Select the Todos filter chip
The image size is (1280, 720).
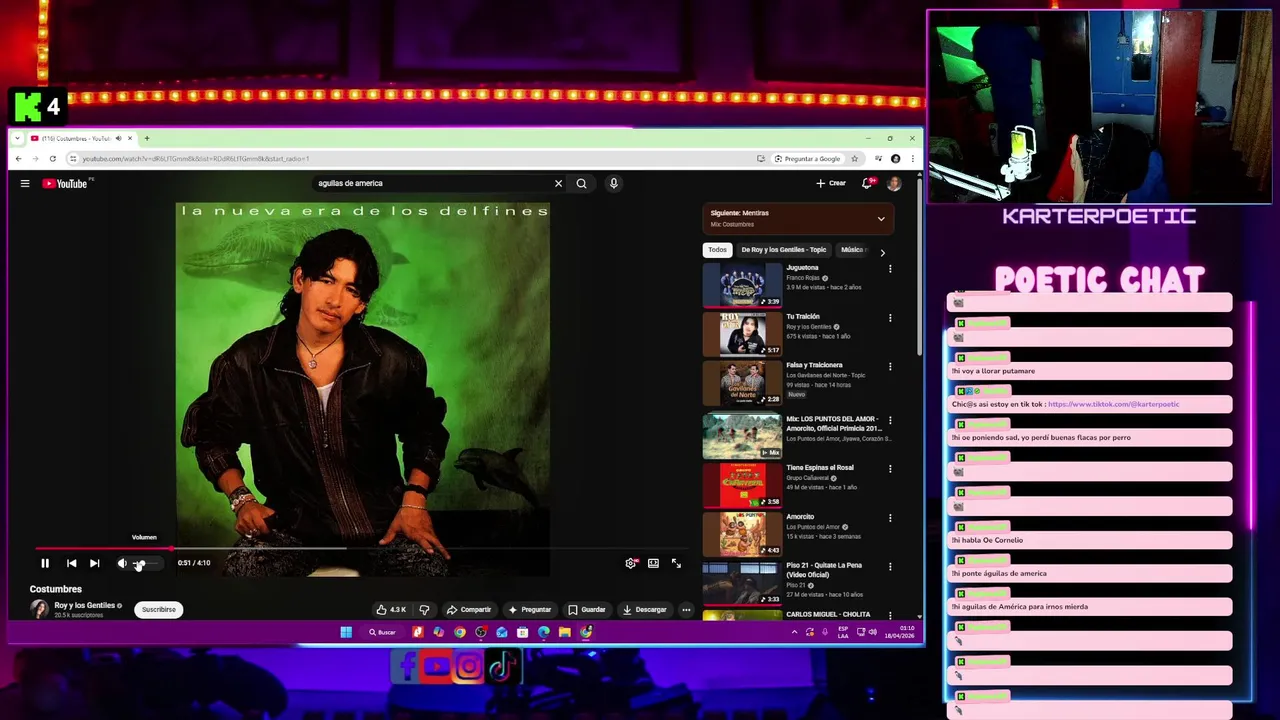point(717,250)
